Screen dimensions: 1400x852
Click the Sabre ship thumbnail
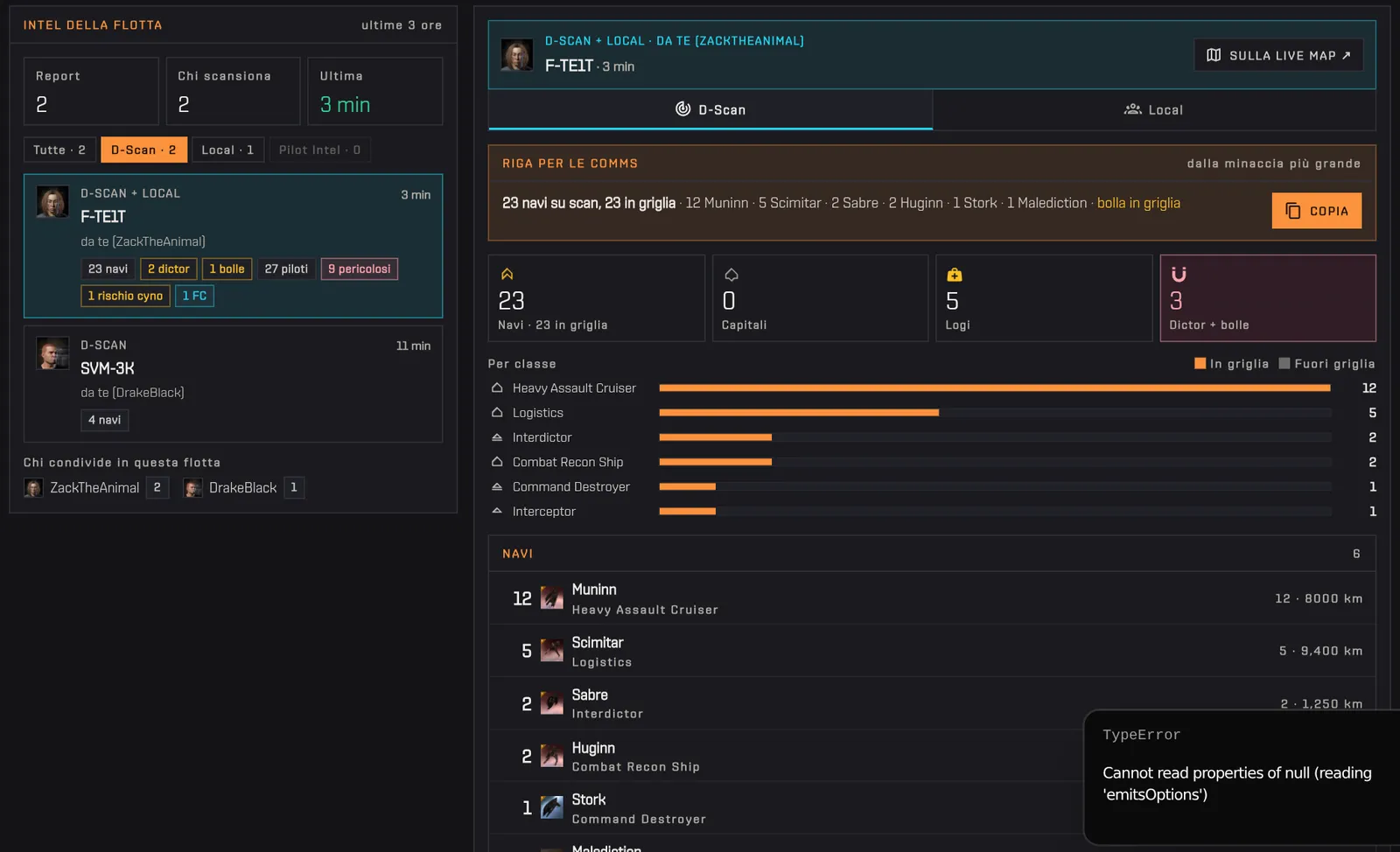pyautogui.click(x=552, y=703)
